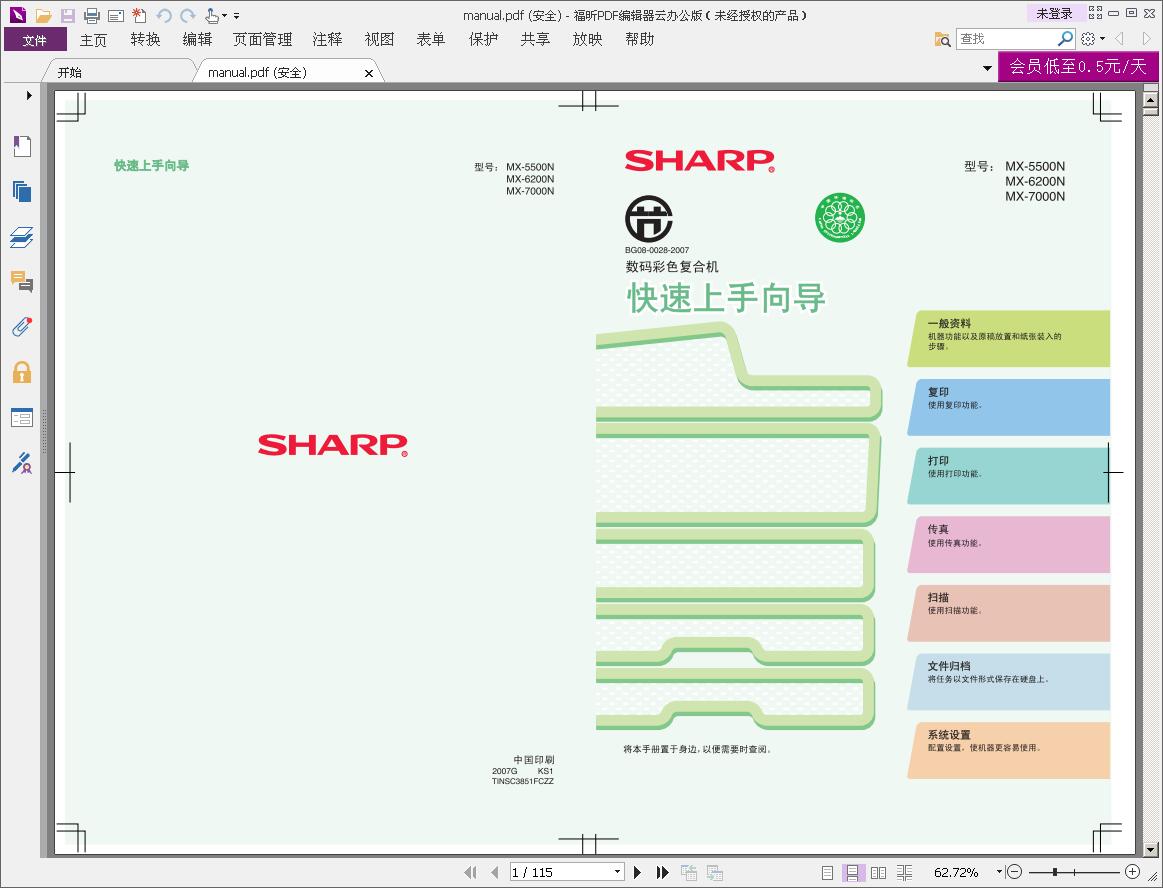
Task: Open the 共享 ribbon tab
Action: [536, 39]
